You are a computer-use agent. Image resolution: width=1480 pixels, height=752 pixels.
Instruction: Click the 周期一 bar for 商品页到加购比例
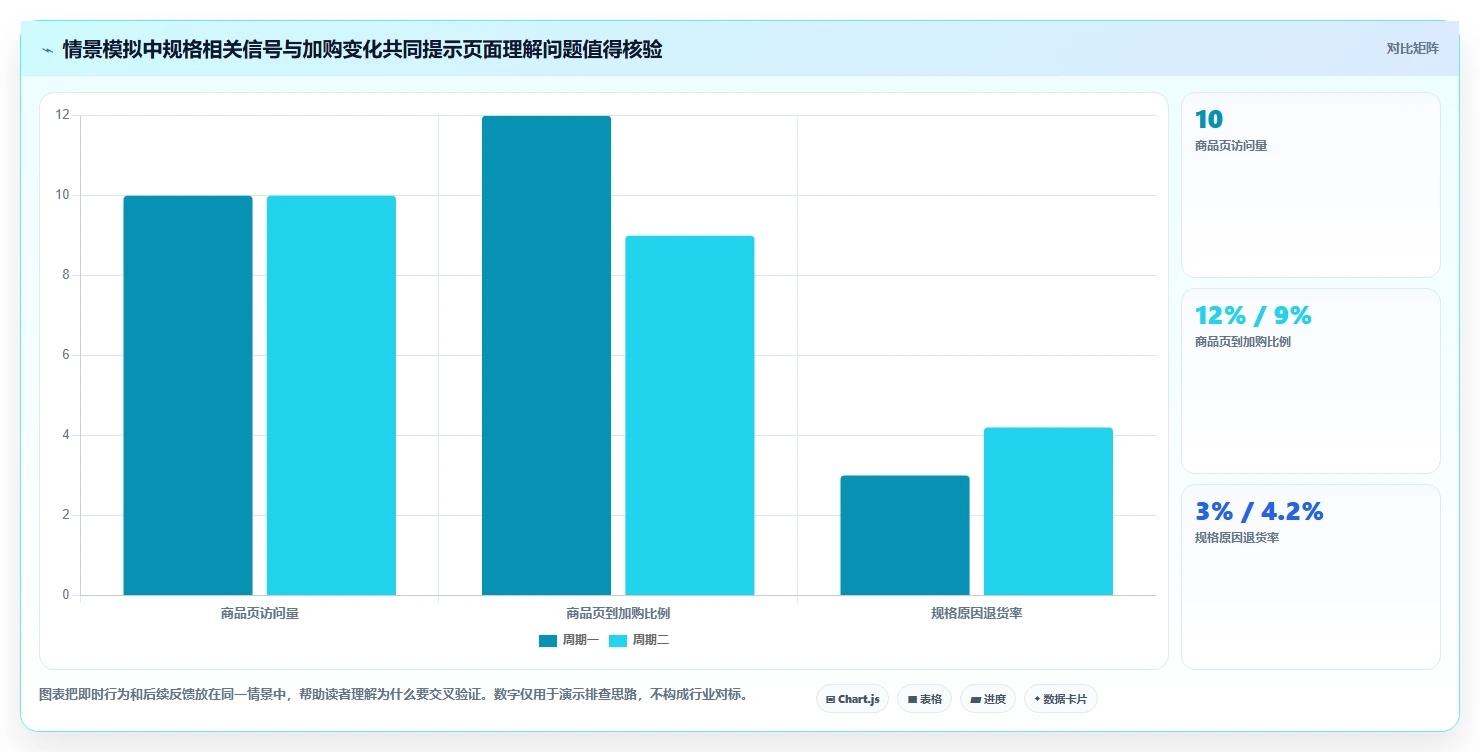coord(546,355)
